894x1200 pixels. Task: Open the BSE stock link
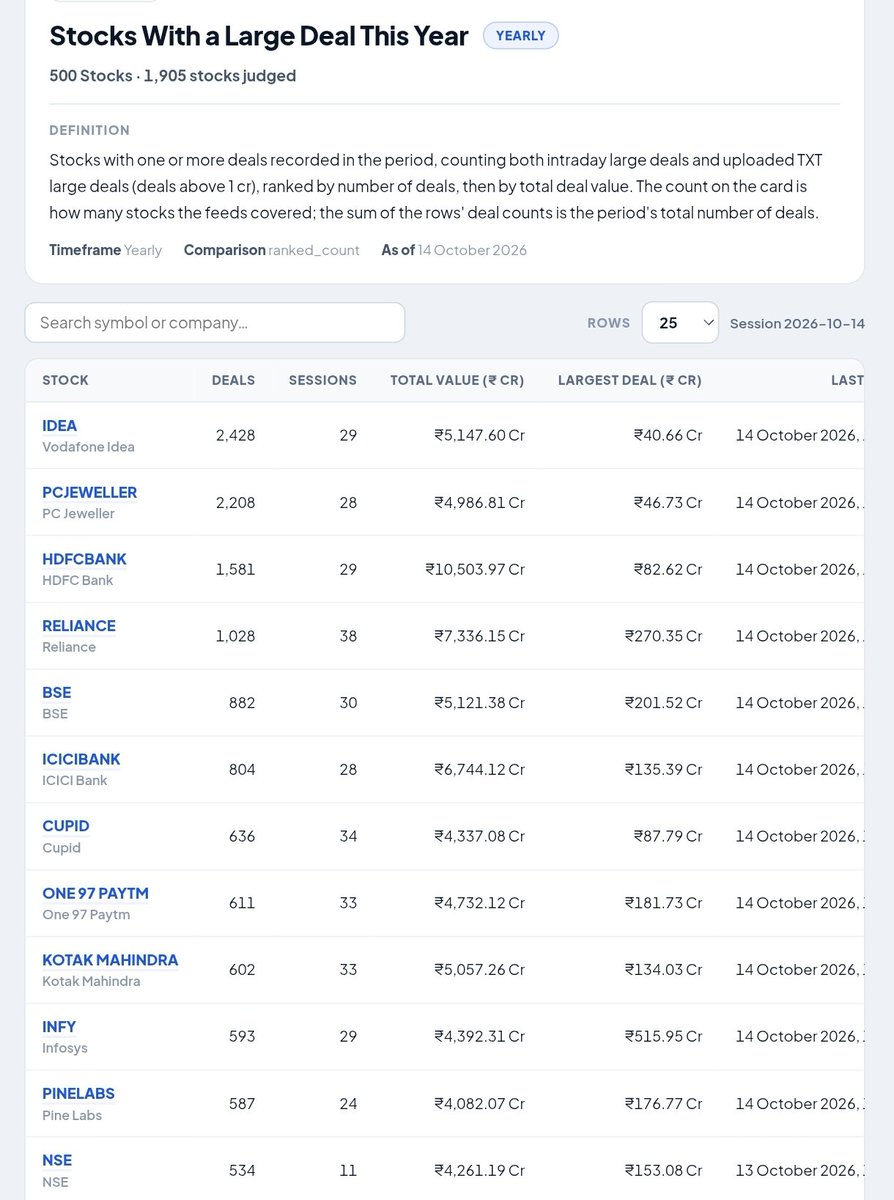(57, 693)
